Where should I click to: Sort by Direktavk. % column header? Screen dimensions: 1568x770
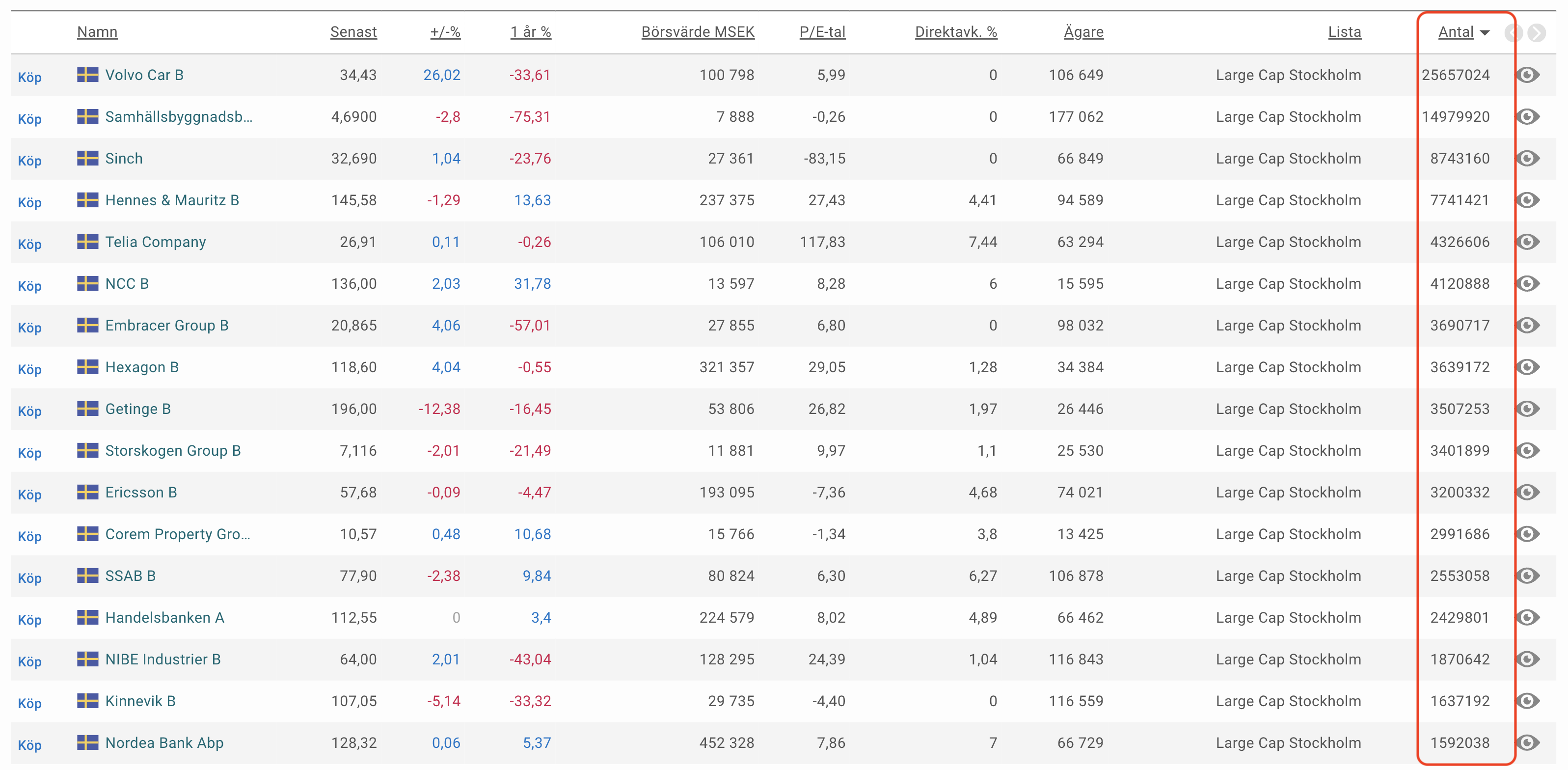(956, 32)
